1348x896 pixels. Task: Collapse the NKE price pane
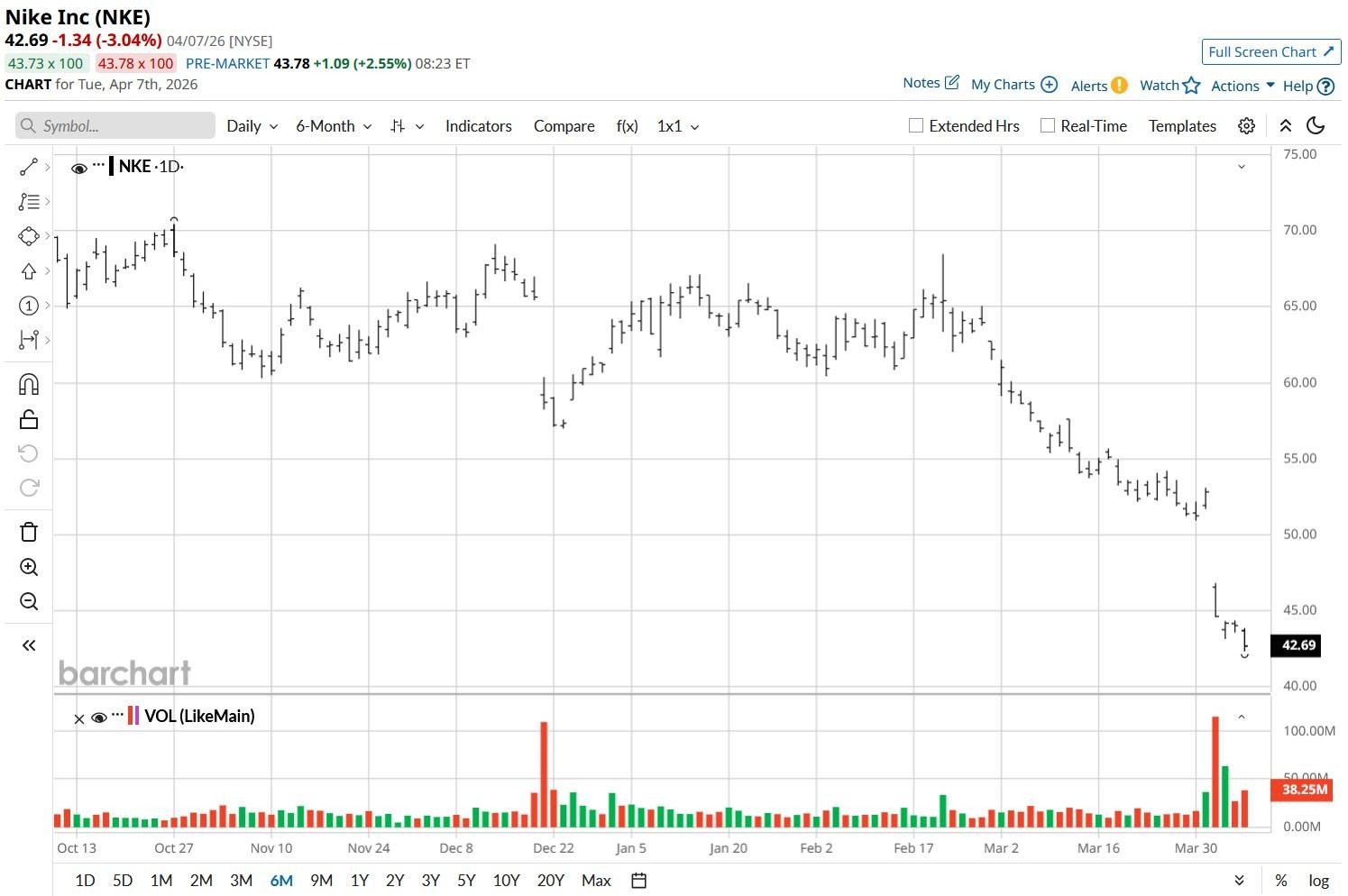(x=1242, y=167)
